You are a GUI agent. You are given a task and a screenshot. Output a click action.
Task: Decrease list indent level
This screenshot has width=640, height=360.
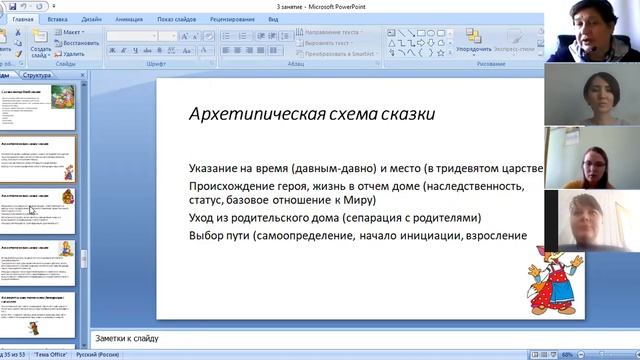[261, 36]
